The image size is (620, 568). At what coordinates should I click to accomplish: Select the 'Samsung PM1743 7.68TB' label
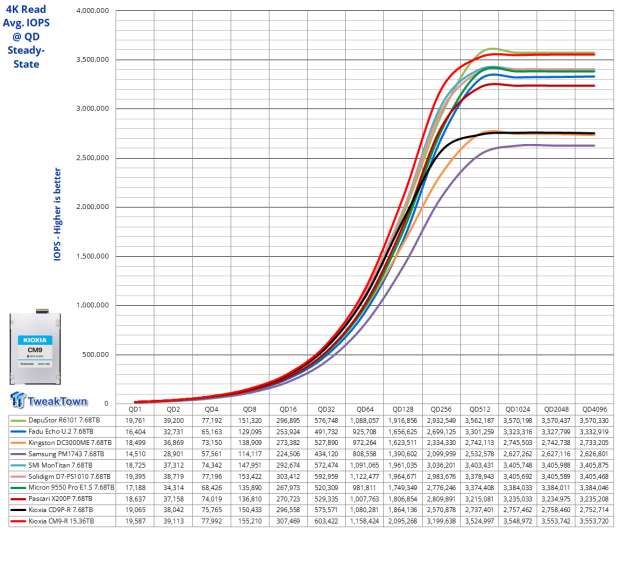(66, 454)
